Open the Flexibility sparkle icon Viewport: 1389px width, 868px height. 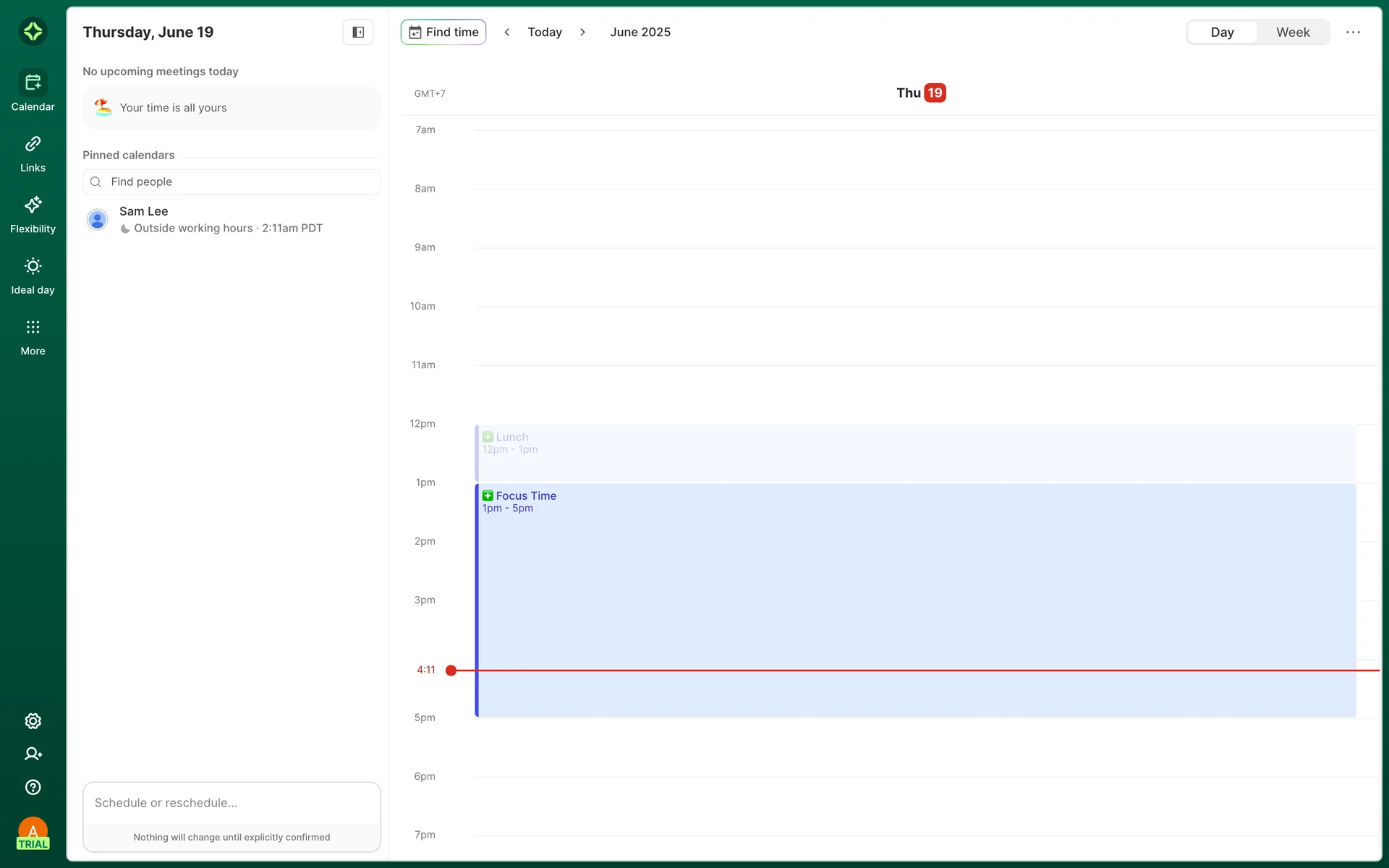tap(33, 205)
